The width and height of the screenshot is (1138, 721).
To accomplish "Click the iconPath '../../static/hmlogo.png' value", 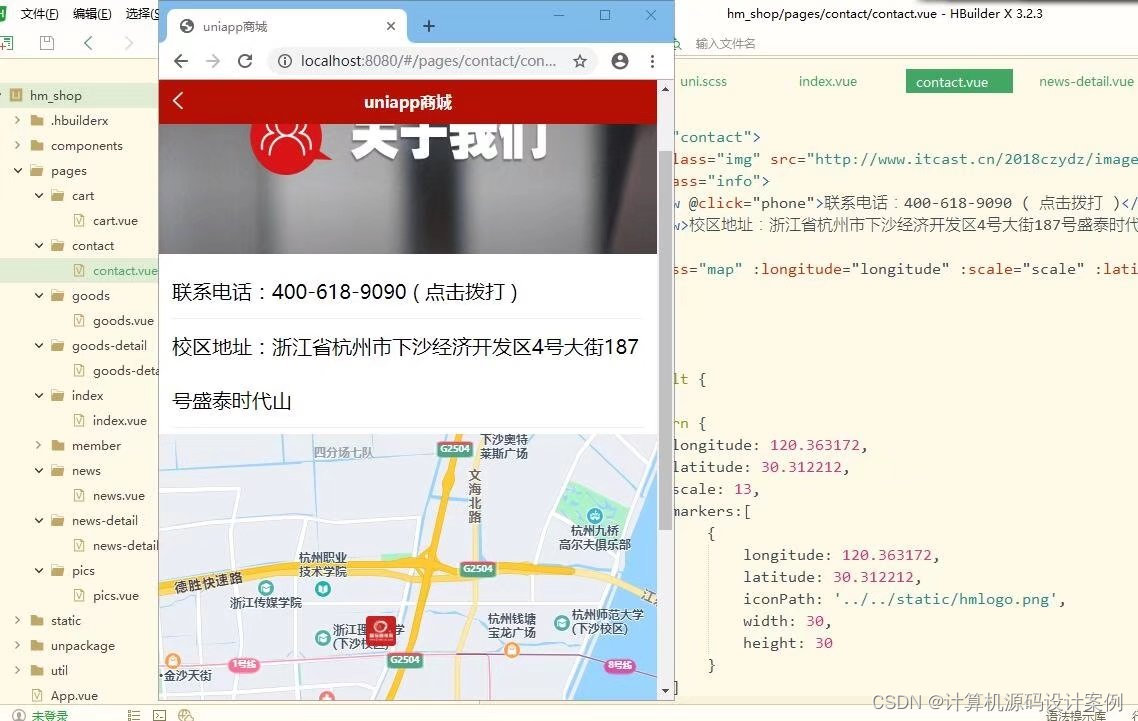I will (944, 599).
